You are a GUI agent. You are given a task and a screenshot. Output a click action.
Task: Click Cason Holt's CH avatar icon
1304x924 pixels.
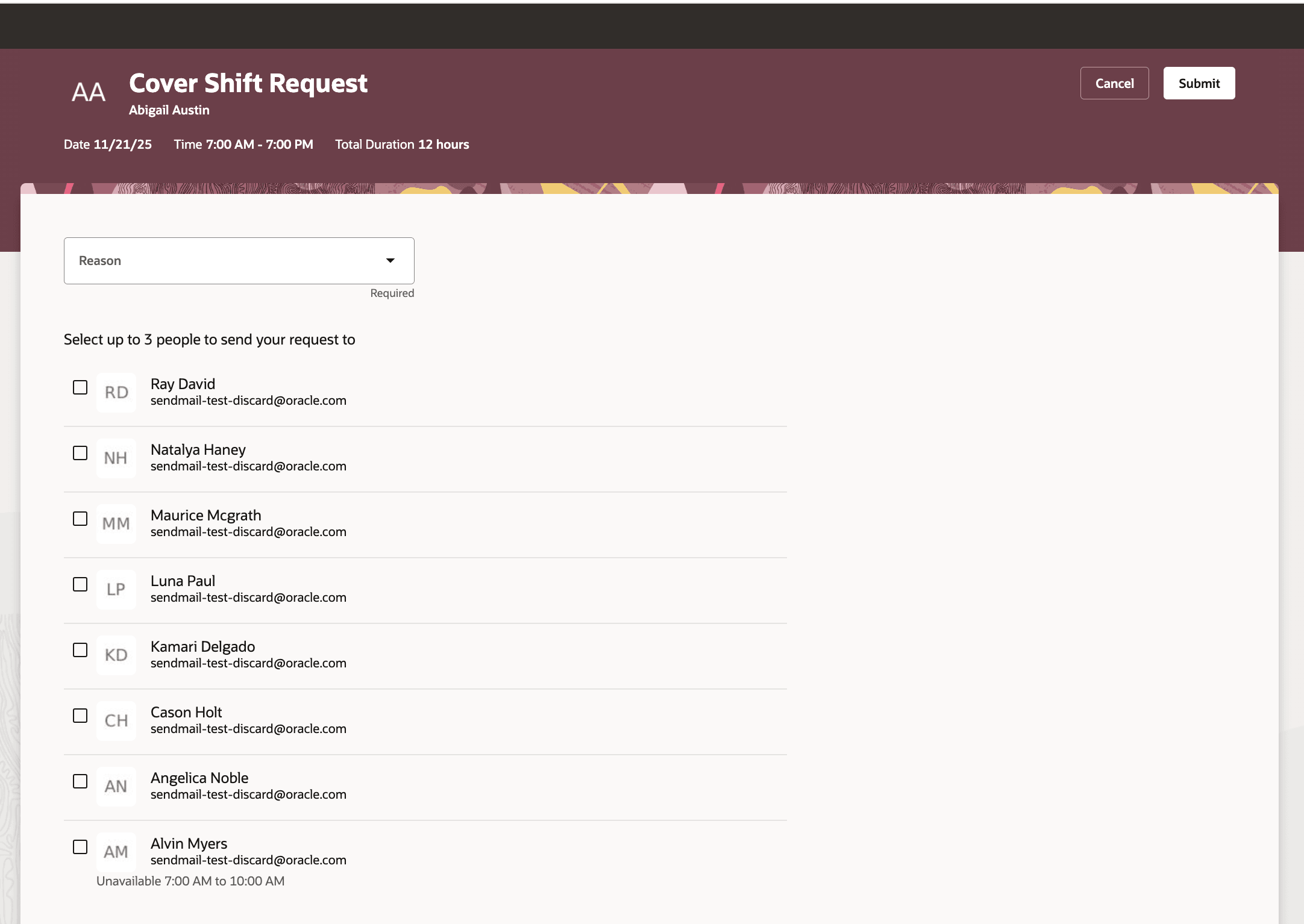tap(116, 720)
